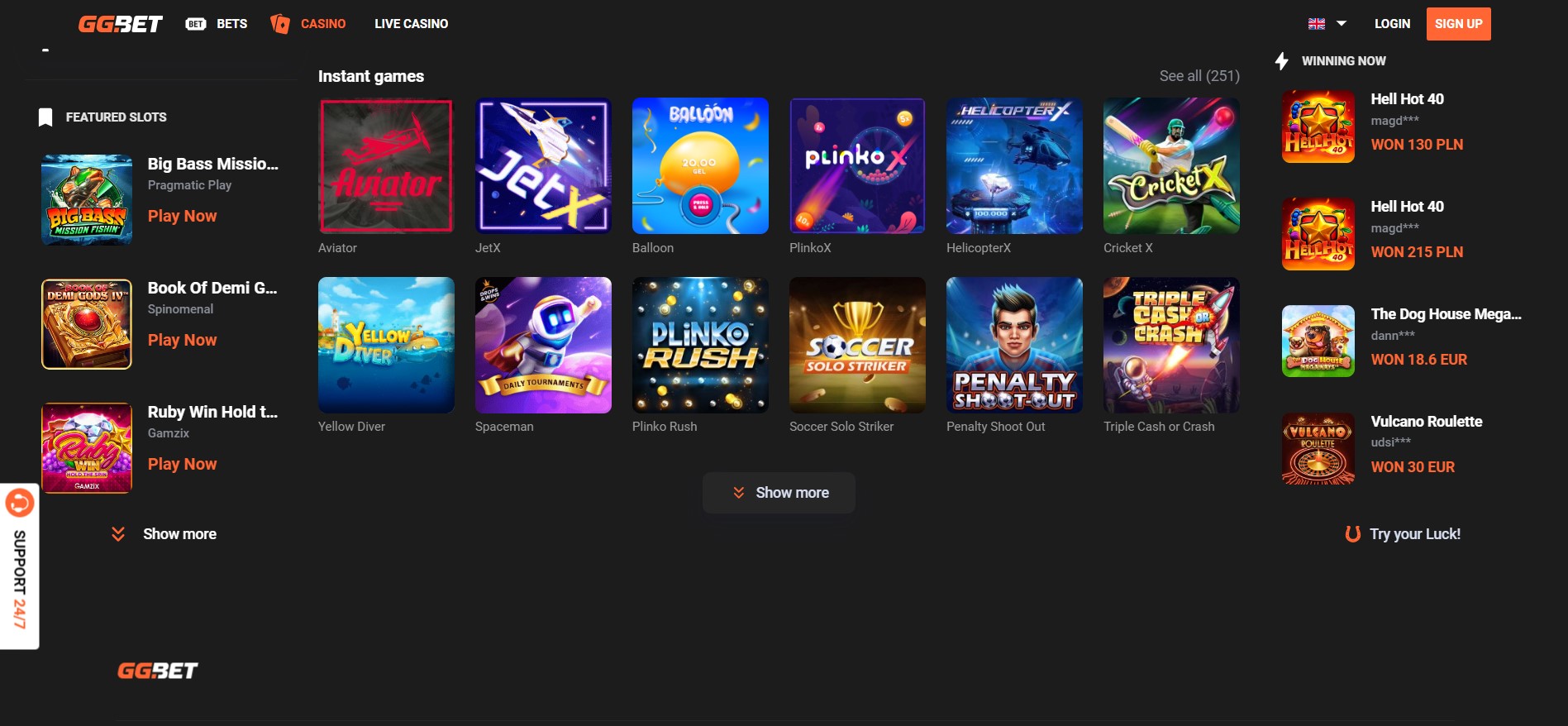Viewport: 1568px width, 726px height.
Task: Click the WON 18.6 EUR text
Action: point(1419,360)
